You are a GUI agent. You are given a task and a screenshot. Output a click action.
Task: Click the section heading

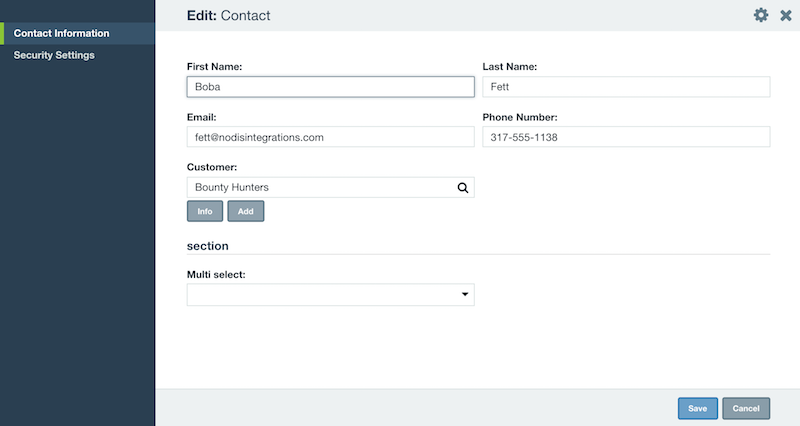208,246
